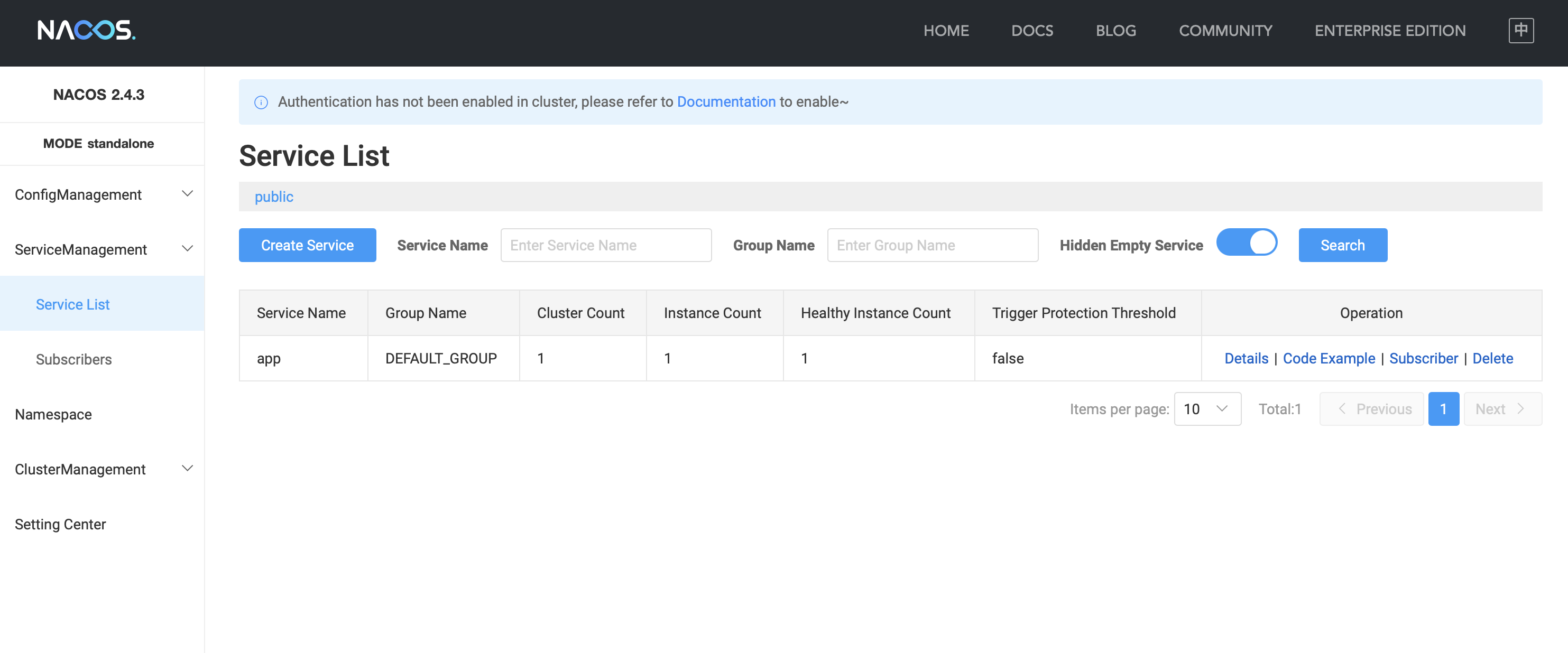Click Create Service button
Screen dimensions: 1568x653
tap(307, 245)
